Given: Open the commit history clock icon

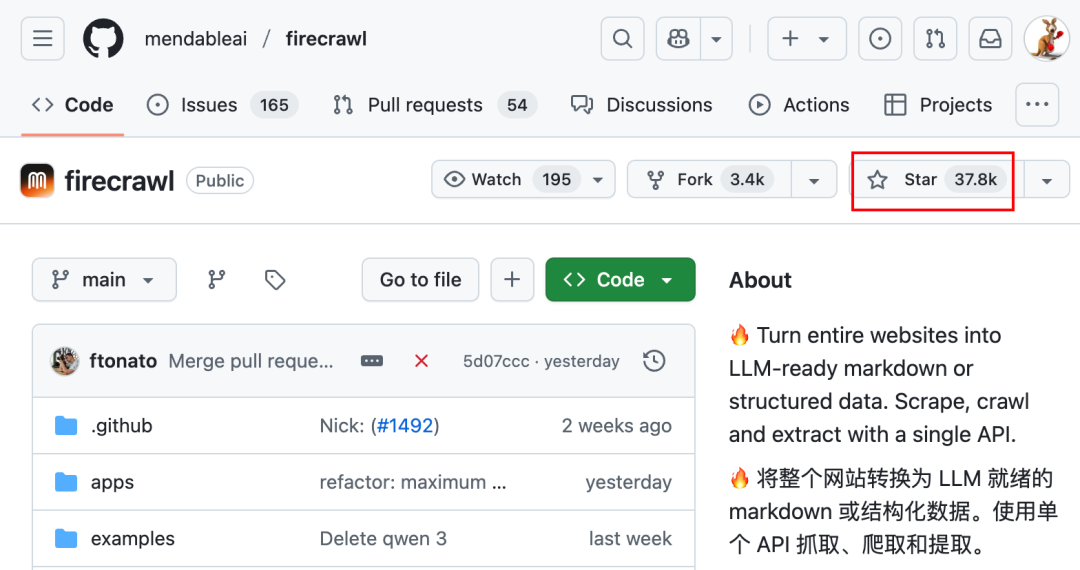Looking at the screenshot, I should coord(654,361).
